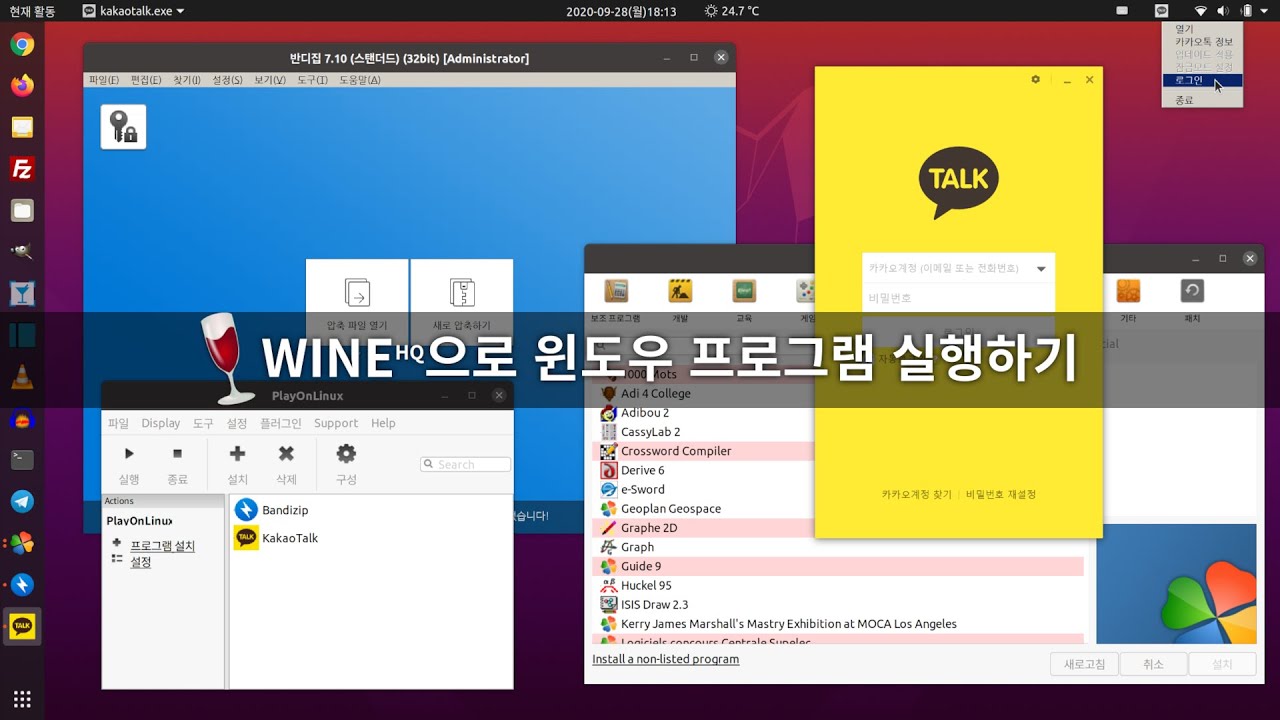Click the 프로그램 설치 link in PlayOnLinux sidebar
The width and height of the screenshot is (1280, 720).
(163, 546)
